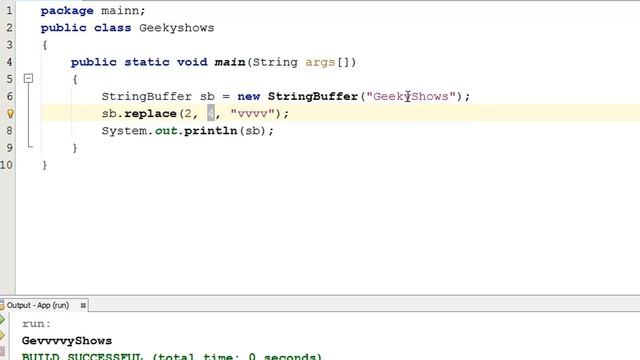Collapse the main method code fold
This screenshot has height=360, width=640.
click(28, 78)
